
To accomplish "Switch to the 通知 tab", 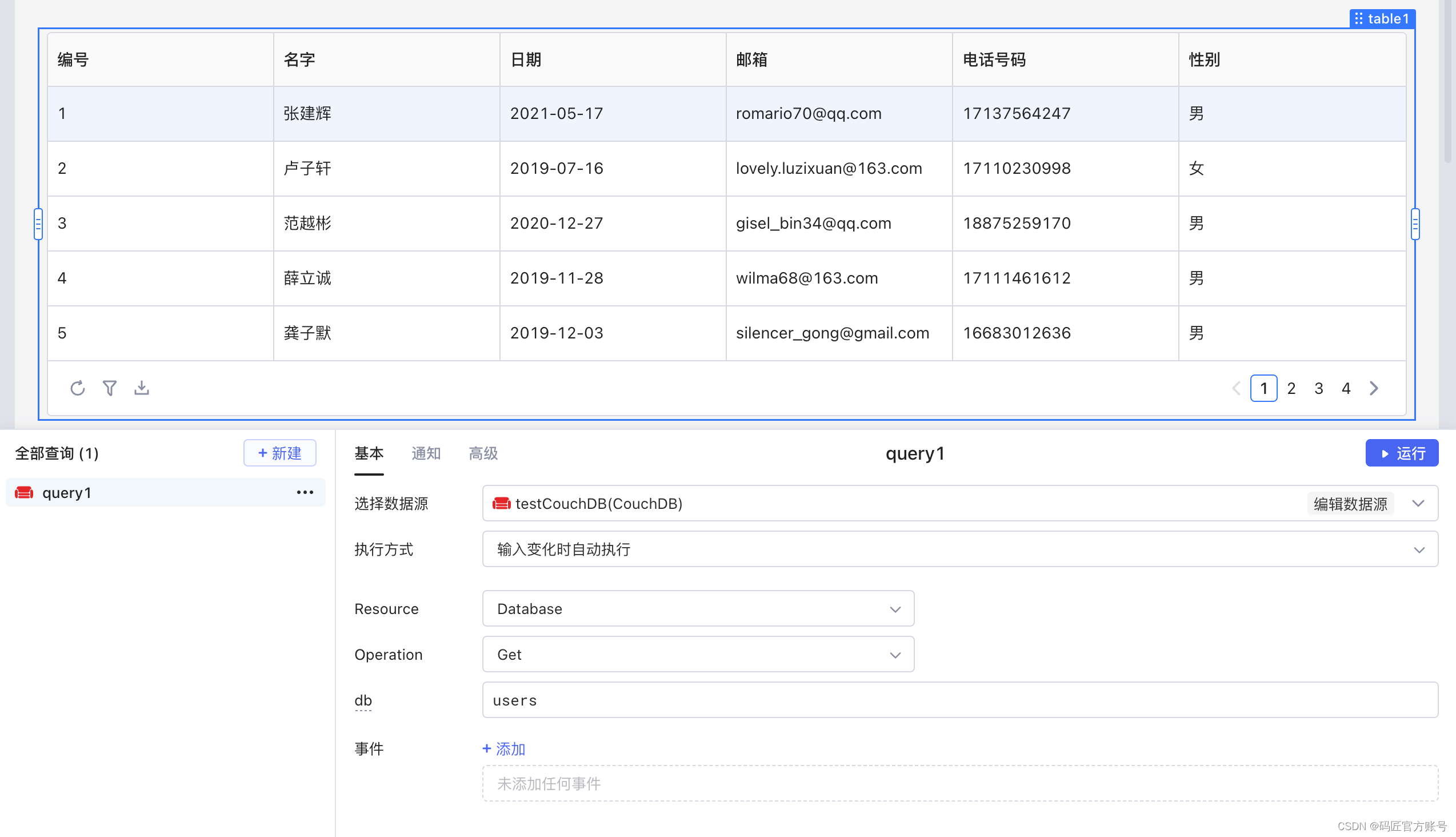I will tap(426, 453).
